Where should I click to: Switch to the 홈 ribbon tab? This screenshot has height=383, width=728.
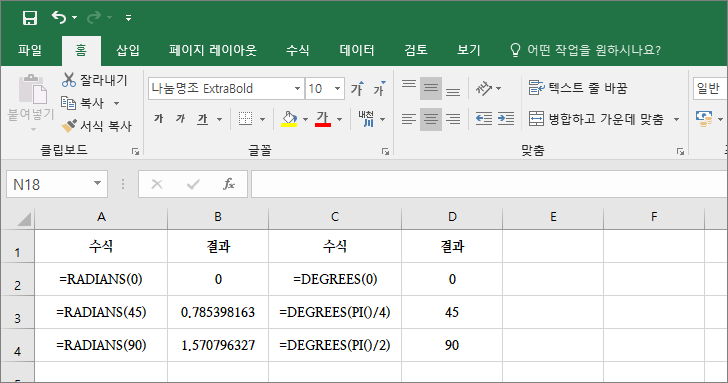pyautogui.click(x=81, y=50)
